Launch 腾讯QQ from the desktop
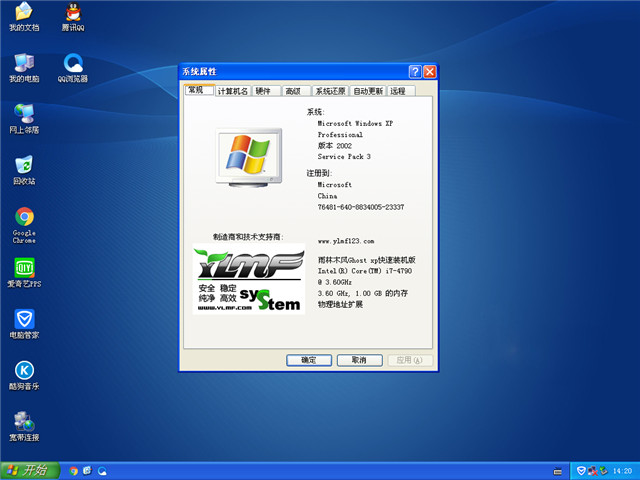 pos(73,17)
